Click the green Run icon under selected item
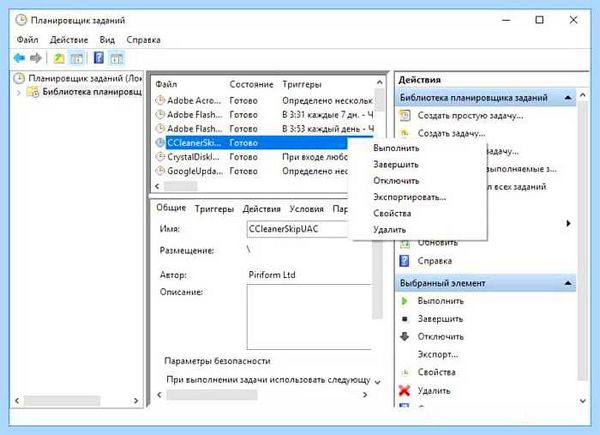This screenshot has height=435, width=600. coord(404,301)
